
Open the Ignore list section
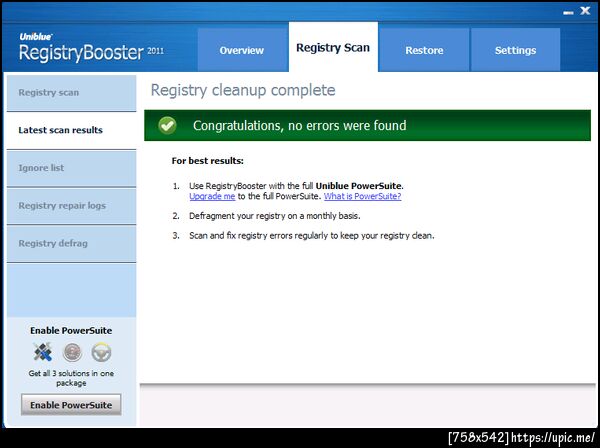pyautogui.click(x=71, y=168)
